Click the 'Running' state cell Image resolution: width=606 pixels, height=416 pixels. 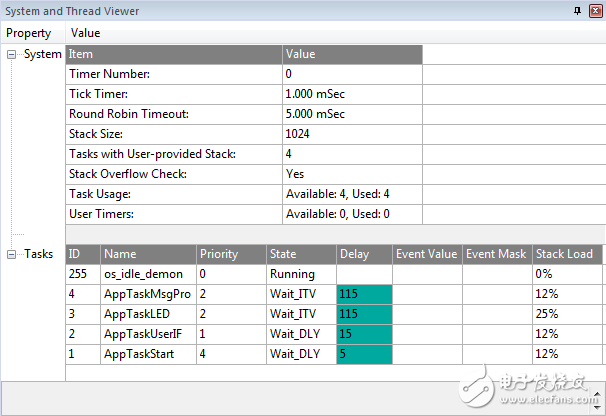[x=301, y=274]
